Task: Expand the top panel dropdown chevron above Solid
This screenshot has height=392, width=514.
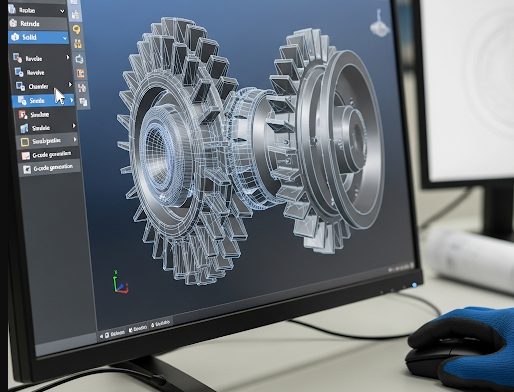Action: click(62, 11)
